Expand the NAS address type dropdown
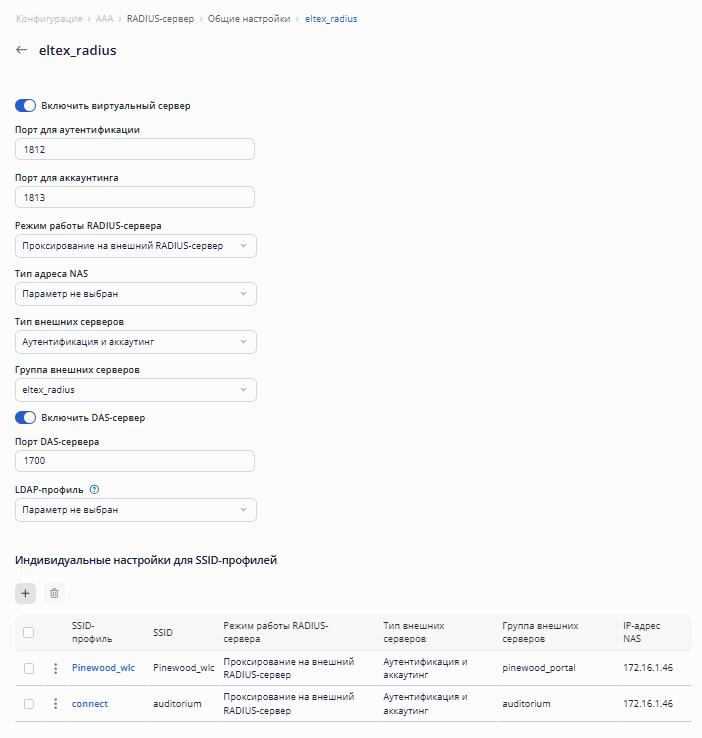 136,294
